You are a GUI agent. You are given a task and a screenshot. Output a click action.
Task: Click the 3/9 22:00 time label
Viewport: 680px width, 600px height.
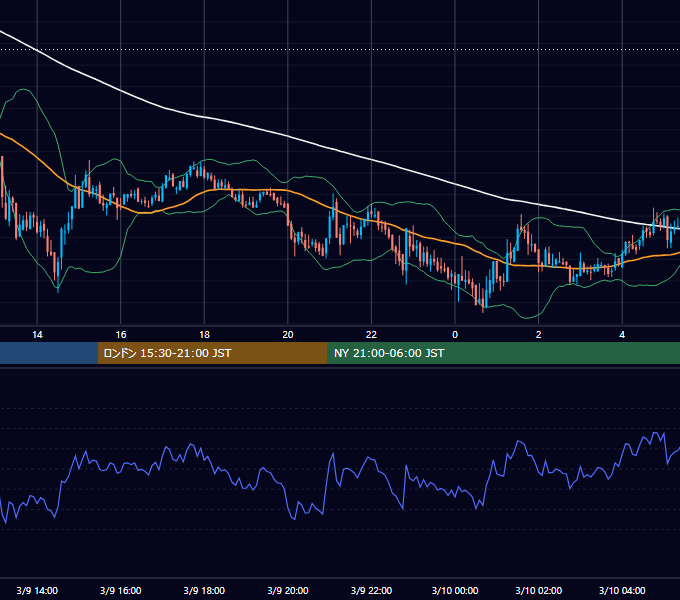tap(371, 590)
